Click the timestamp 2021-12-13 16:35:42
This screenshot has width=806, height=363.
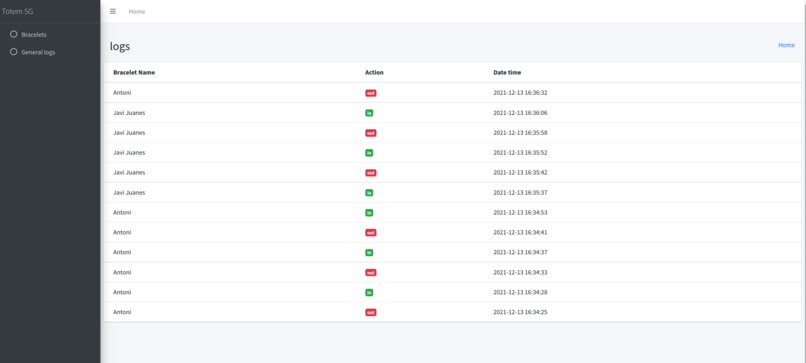click(520, 173)
